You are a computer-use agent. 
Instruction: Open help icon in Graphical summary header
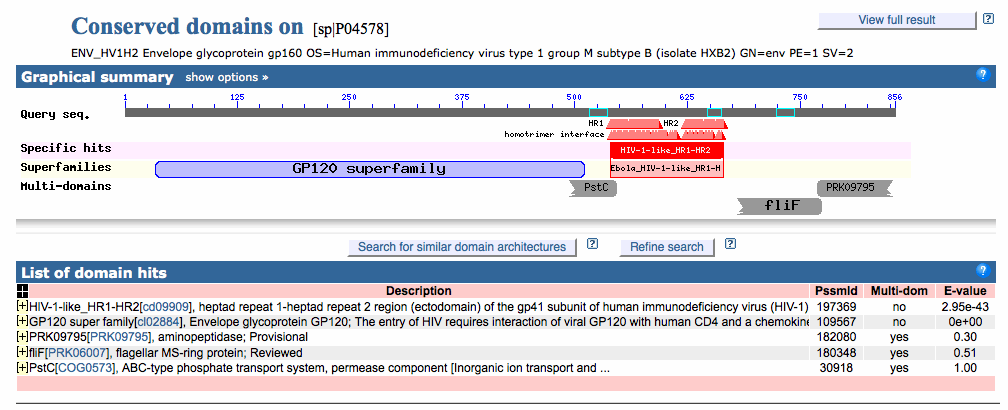[982, 75]
